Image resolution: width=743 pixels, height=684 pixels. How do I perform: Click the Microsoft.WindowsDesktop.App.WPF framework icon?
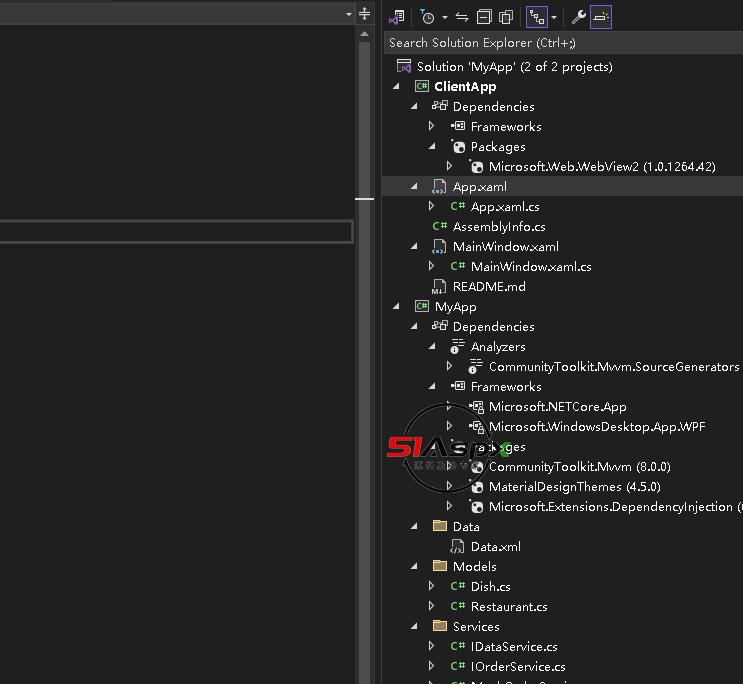tap(476, 427)
